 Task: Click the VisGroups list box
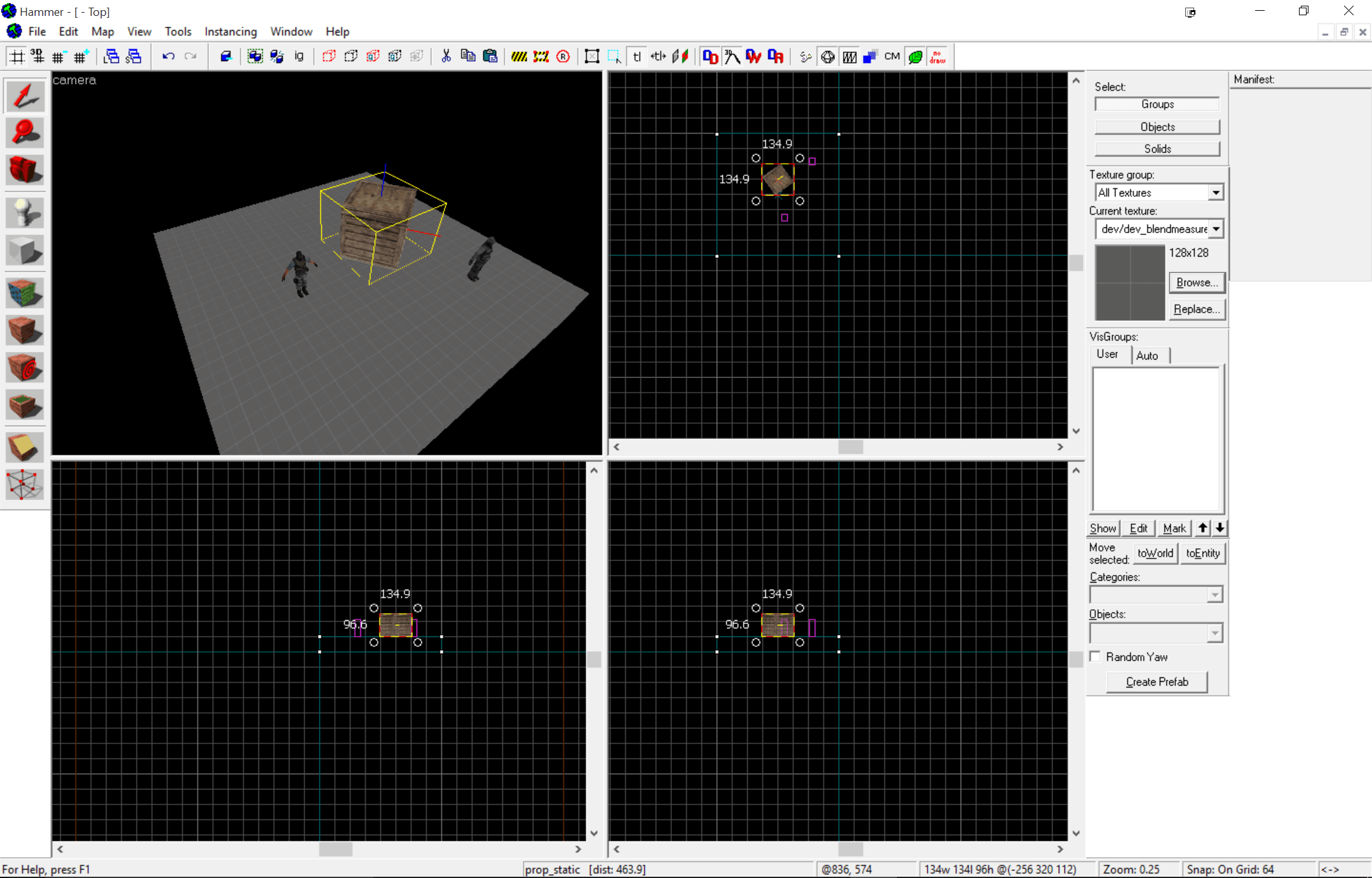coord(1157,439)
